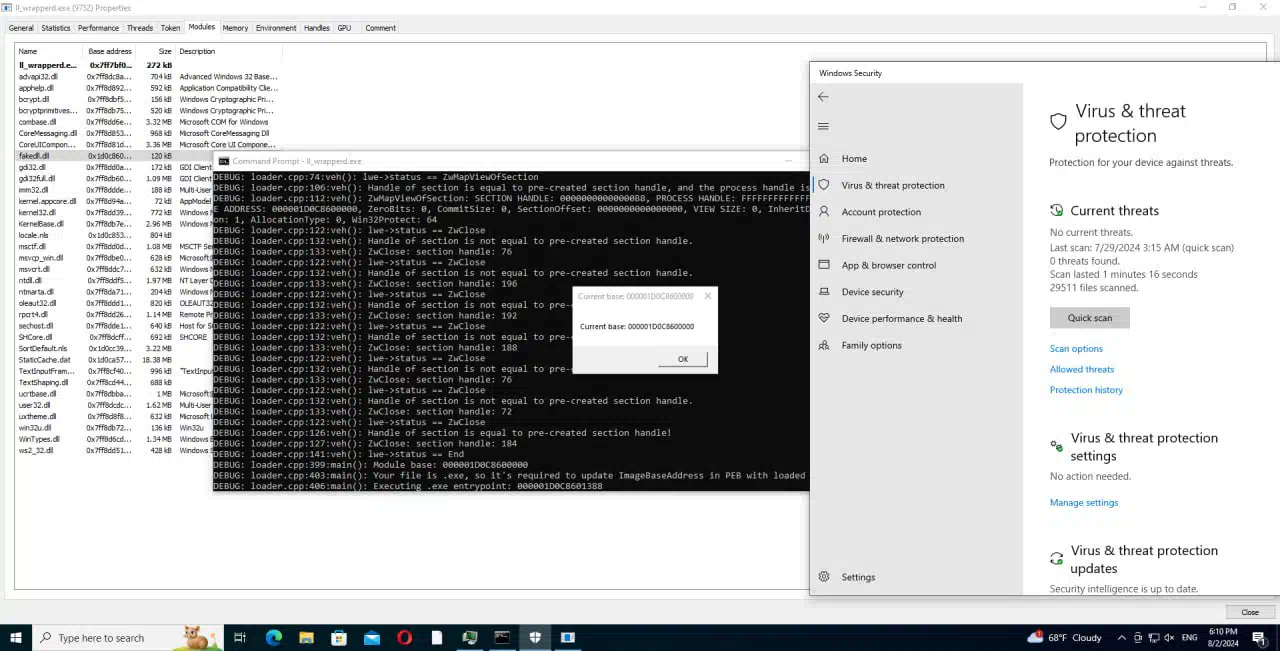Switch to the Performance tab

98,28
